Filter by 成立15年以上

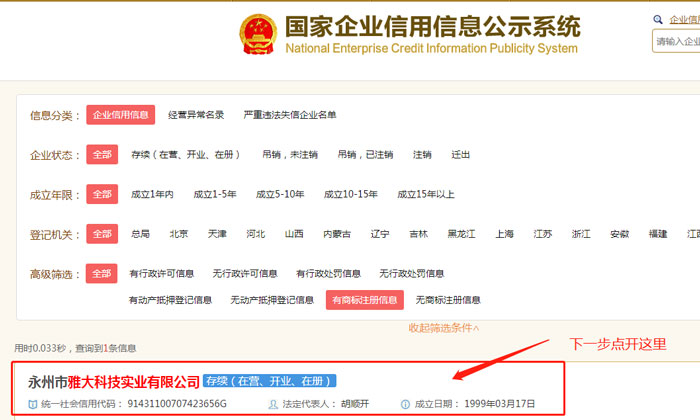click(426, 194)
